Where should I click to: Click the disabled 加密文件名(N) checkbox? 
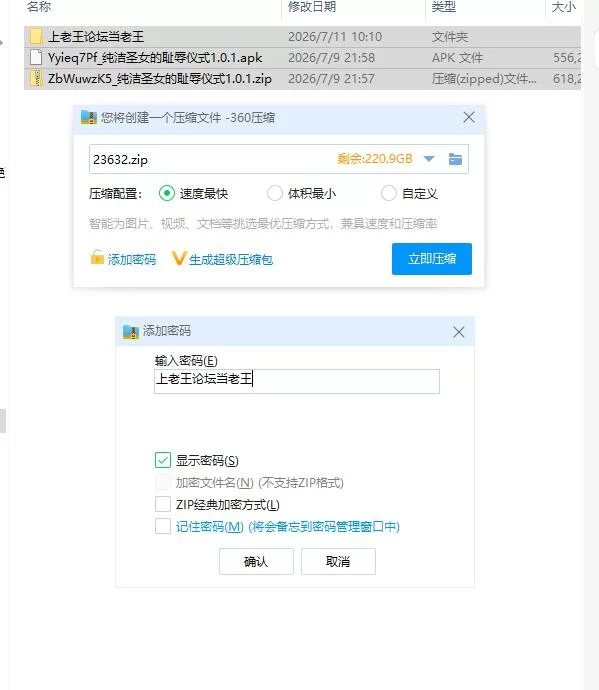163,482
